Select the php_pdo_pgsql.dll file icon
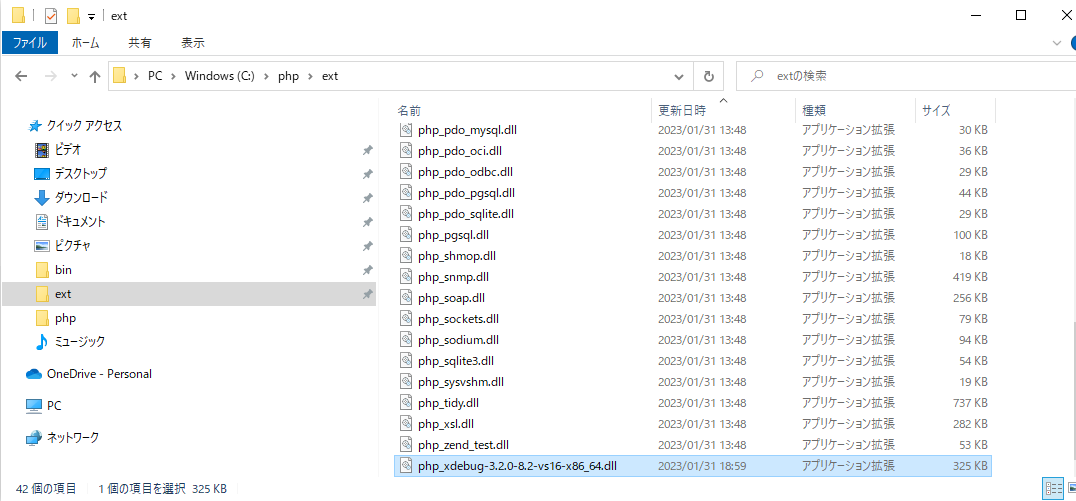This screenshot has width=1076, height=501. tap(406, 192)
